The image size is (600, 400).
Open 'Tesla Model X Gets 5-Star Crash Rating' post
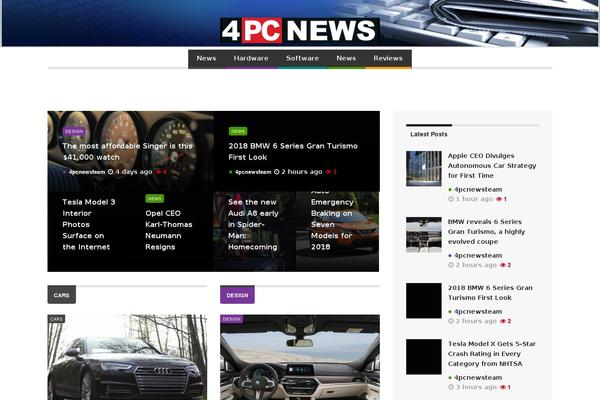coord(492,354)
